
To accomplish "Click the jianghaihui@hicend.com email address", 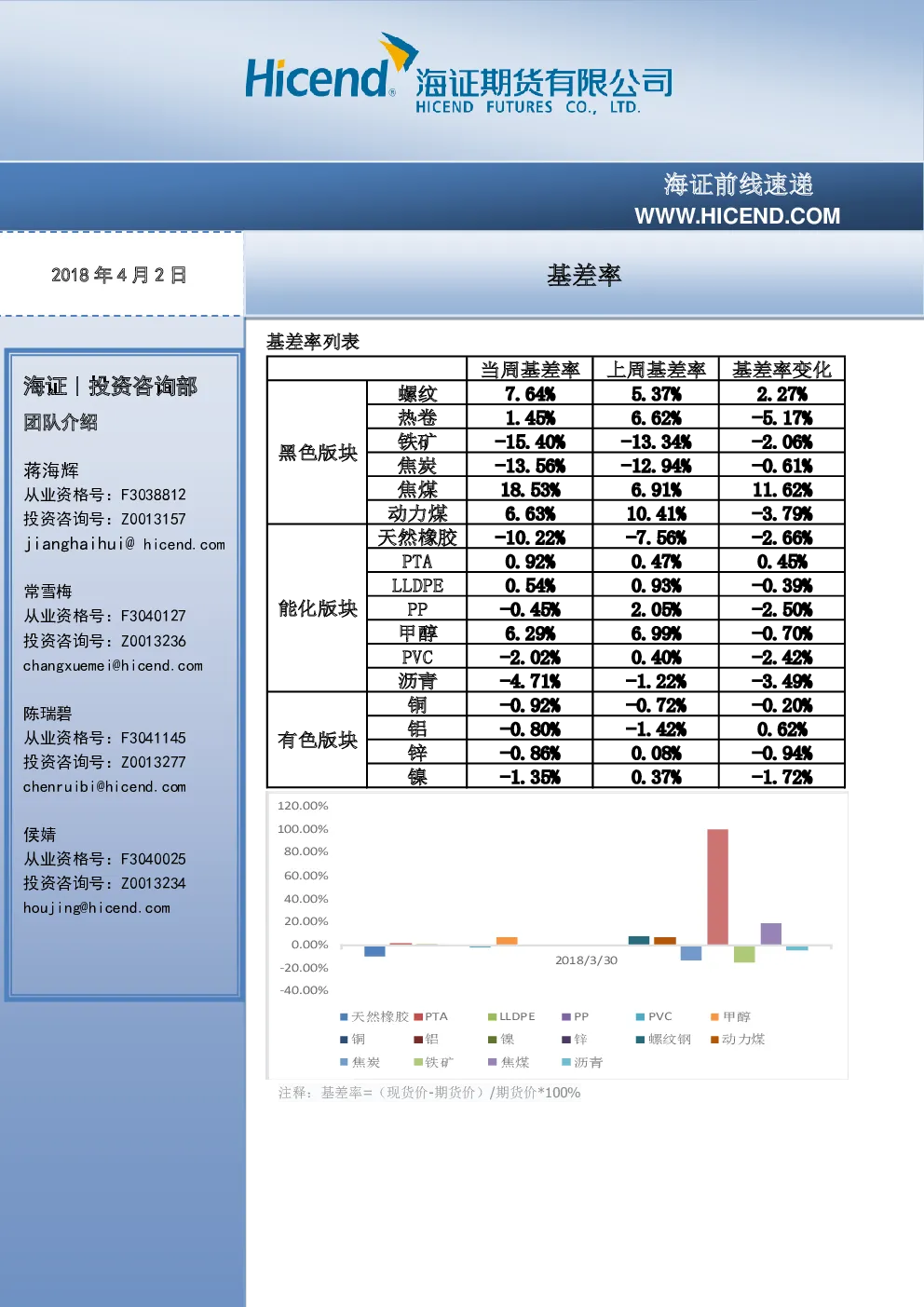I will [x=124, y=544].
